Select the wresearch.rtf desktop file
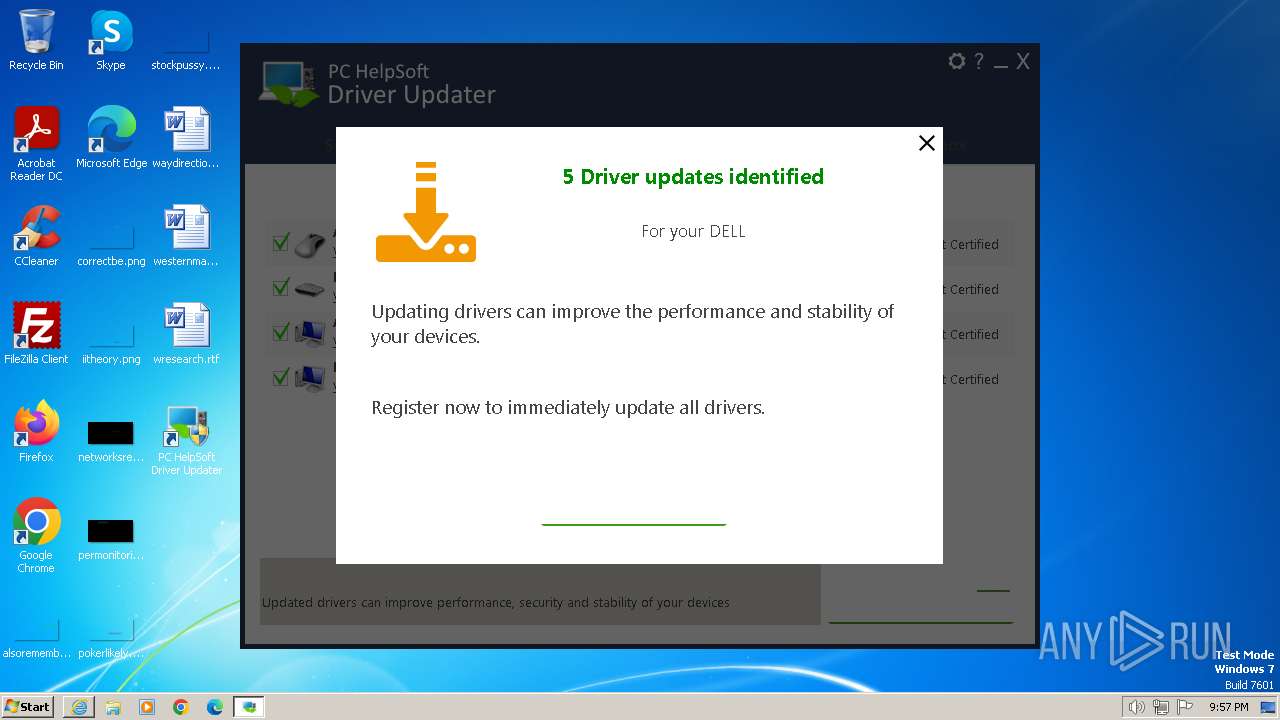The image size is (1280, 720). pos(186,333)
